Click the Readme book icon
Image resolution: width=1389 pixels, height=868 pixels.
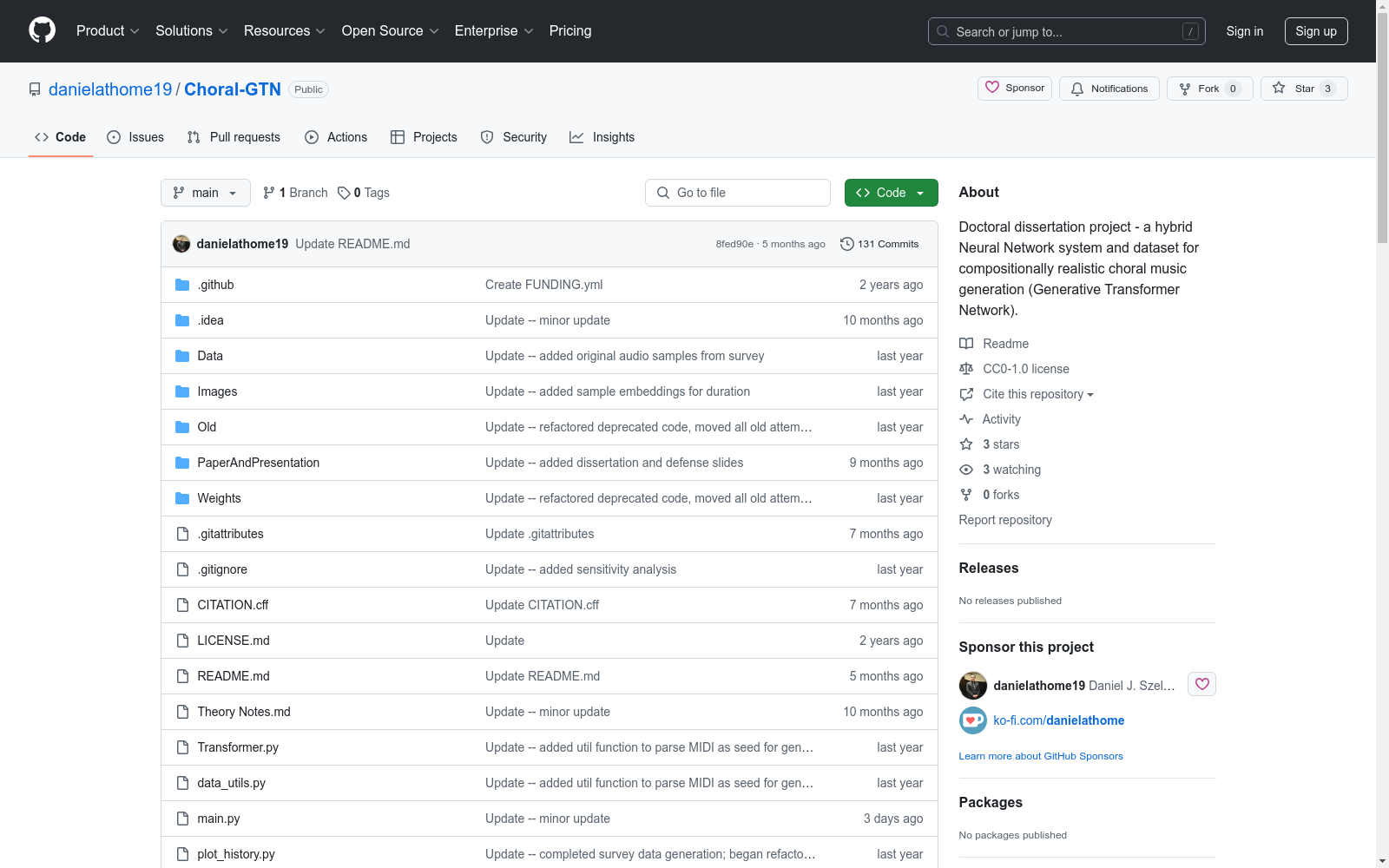click(x=966, y=344)
